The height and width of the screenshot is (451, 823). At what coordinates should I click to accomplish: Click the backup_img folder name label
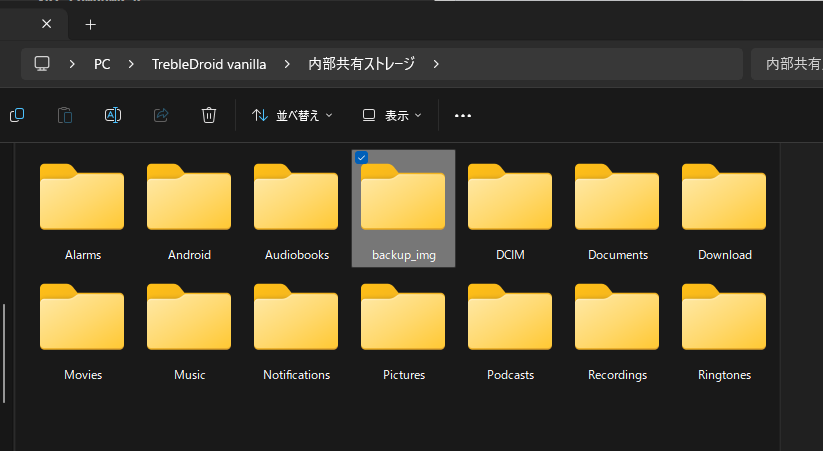404,255
